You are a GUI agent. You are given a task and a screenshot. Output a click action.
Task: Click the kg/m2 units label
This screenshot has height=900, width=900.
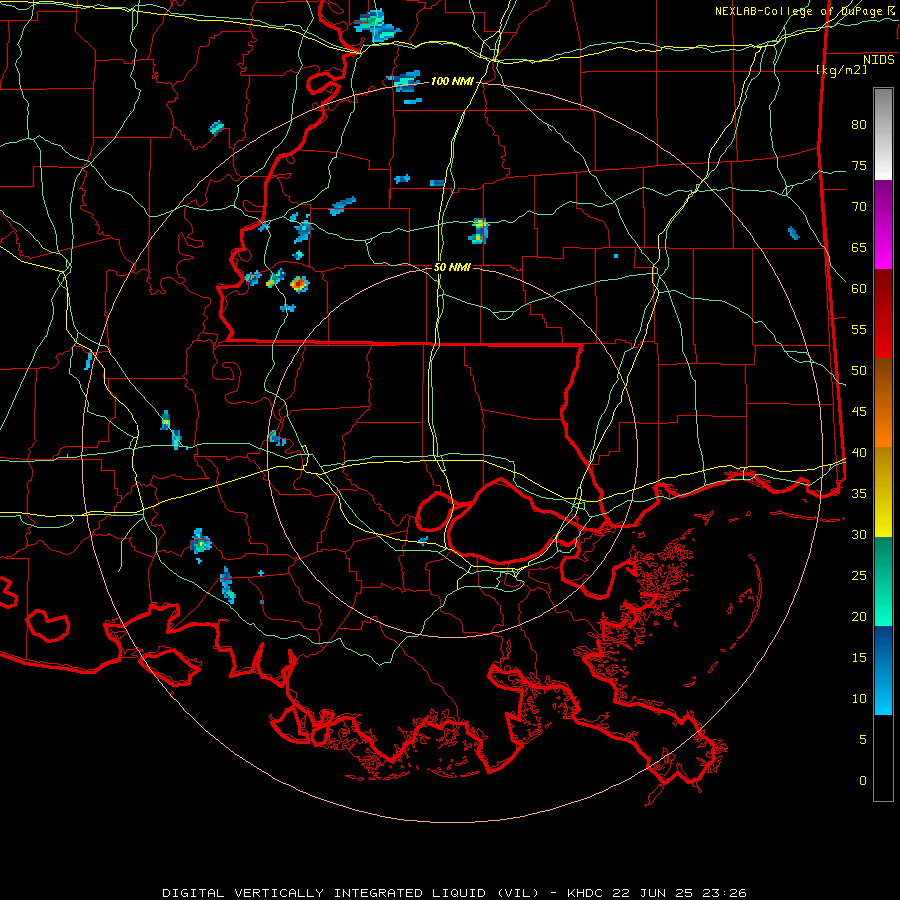pyautogui.click(x=841, y=70)
